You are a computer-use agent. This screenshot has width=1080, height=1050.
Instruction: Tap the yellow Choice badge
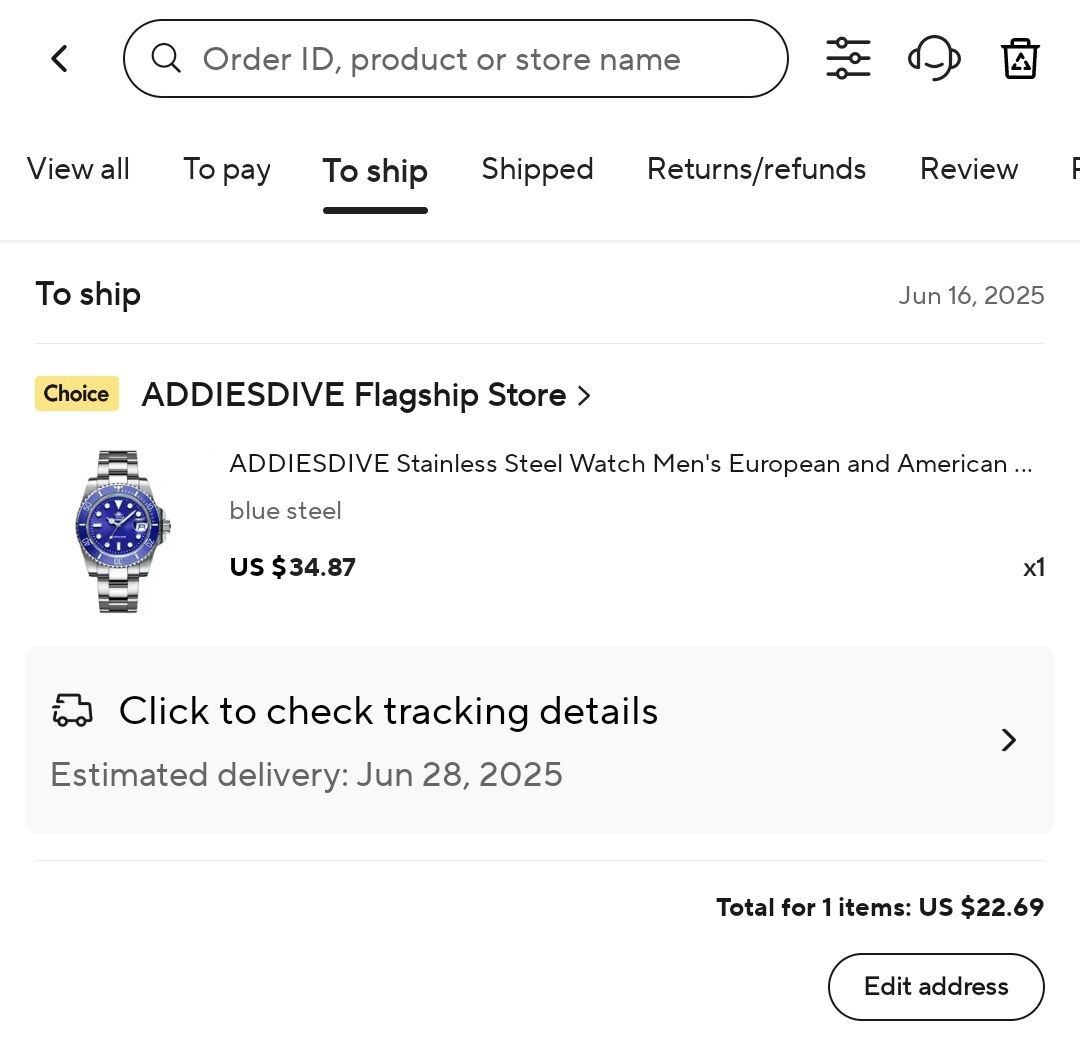76,393
